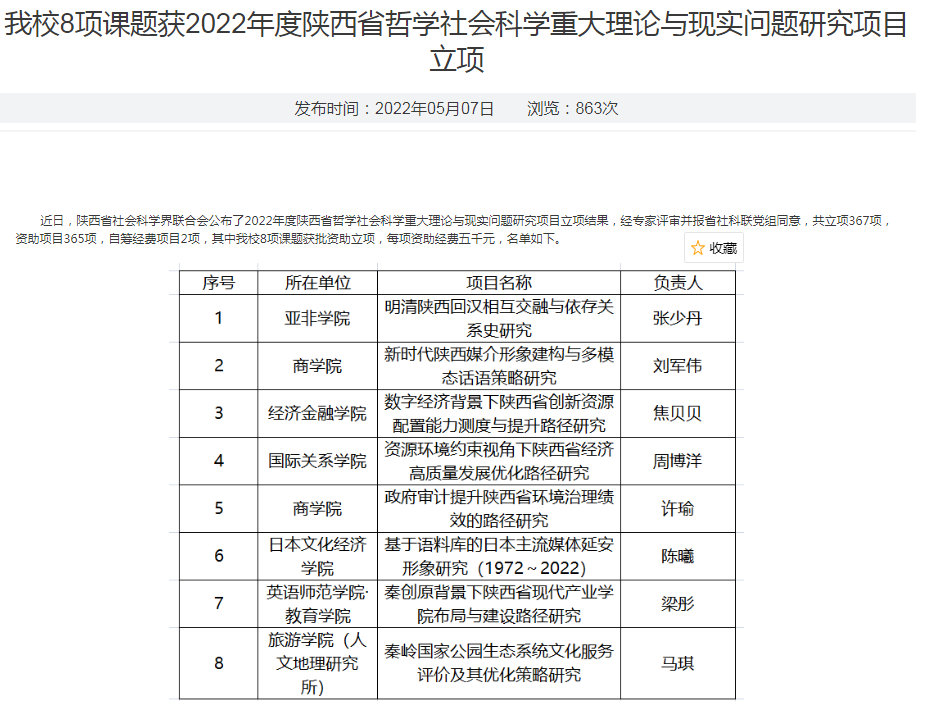Click the 负责人 column header

pyautogui.click(x=677, y=283)
